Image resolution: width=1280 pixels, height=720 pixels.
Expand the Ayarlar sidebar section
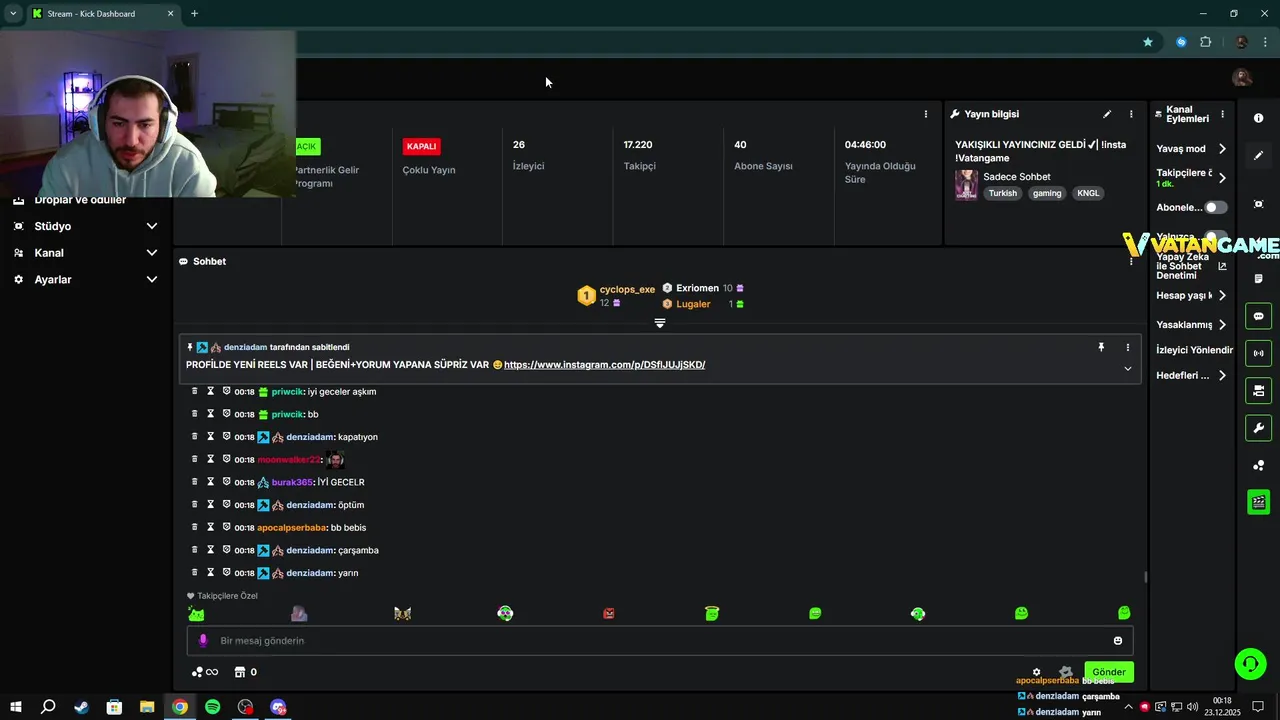point(152,280)
